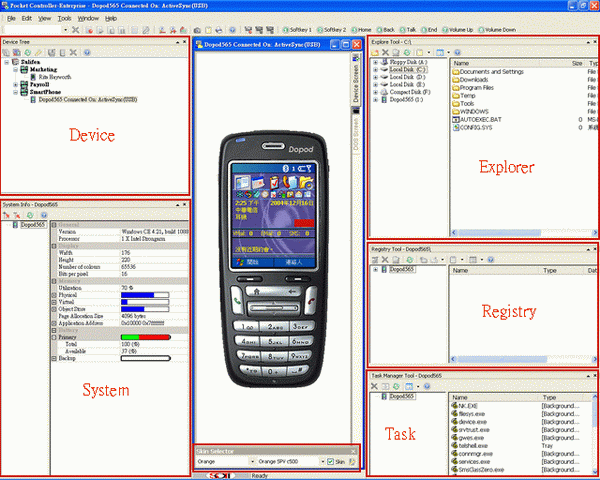This screenshot has height=480, width=600.
Task: Click the new folder icon in Explore Tool
Action: tap(375, 52)
